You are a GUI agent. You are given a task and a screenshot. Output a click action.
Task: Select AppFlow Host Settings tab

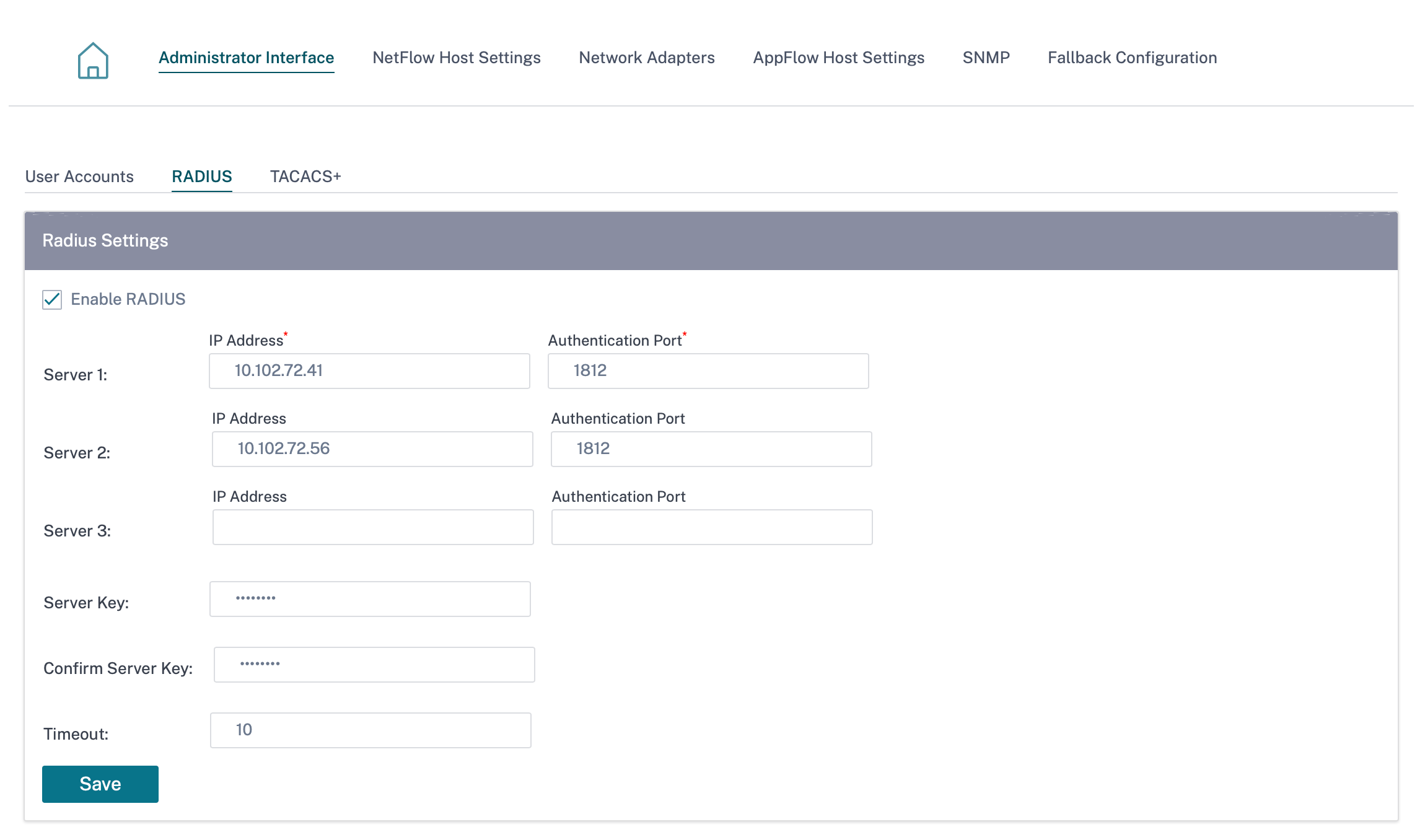click(x=839, y=58)
